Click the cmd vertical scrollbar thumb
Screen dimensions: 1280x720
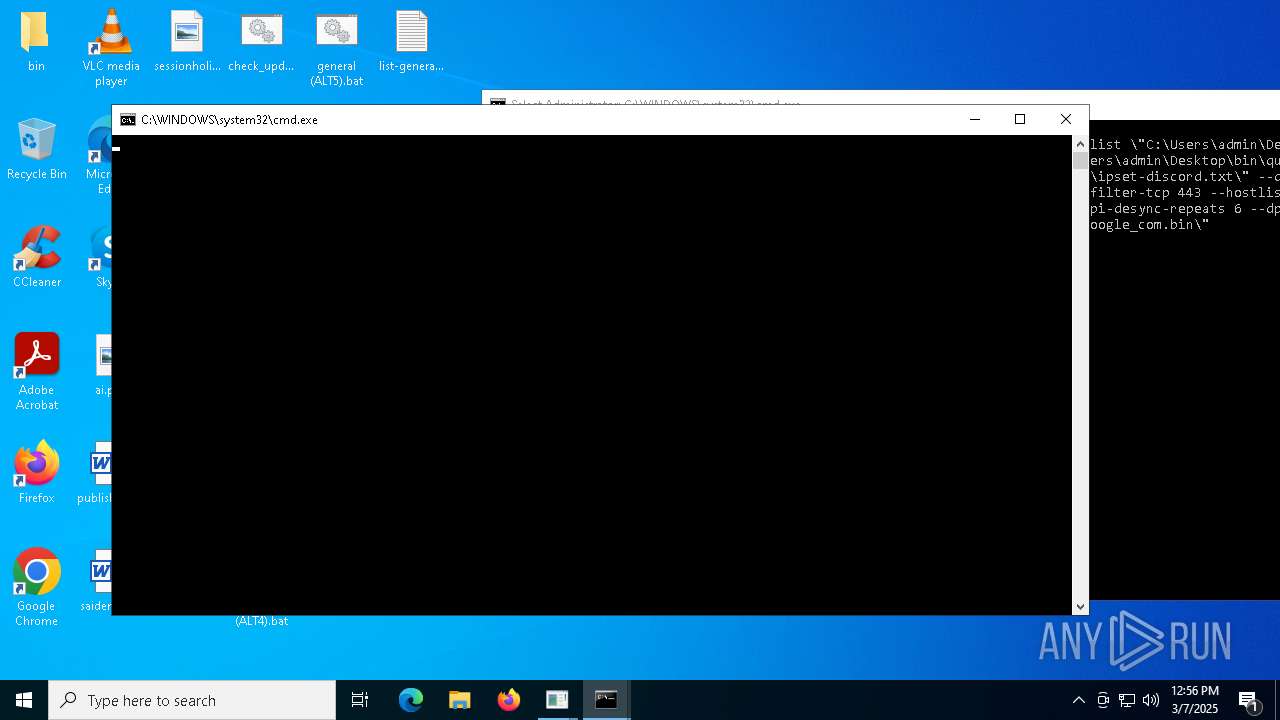(1080, 160)
